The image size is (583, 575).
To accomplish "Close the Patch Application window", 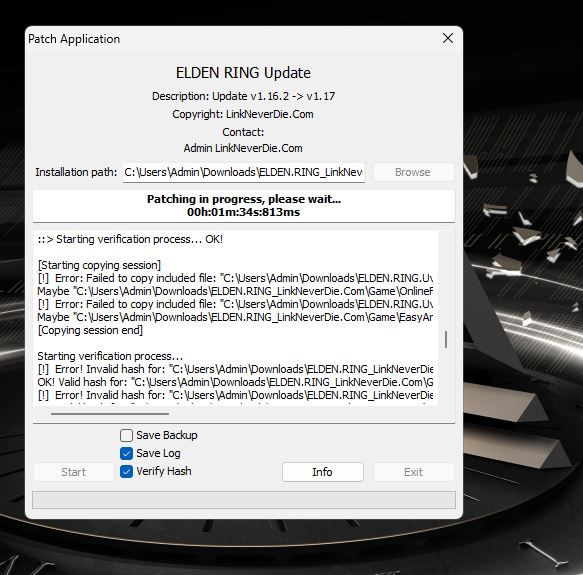I will tap(448, 38).
